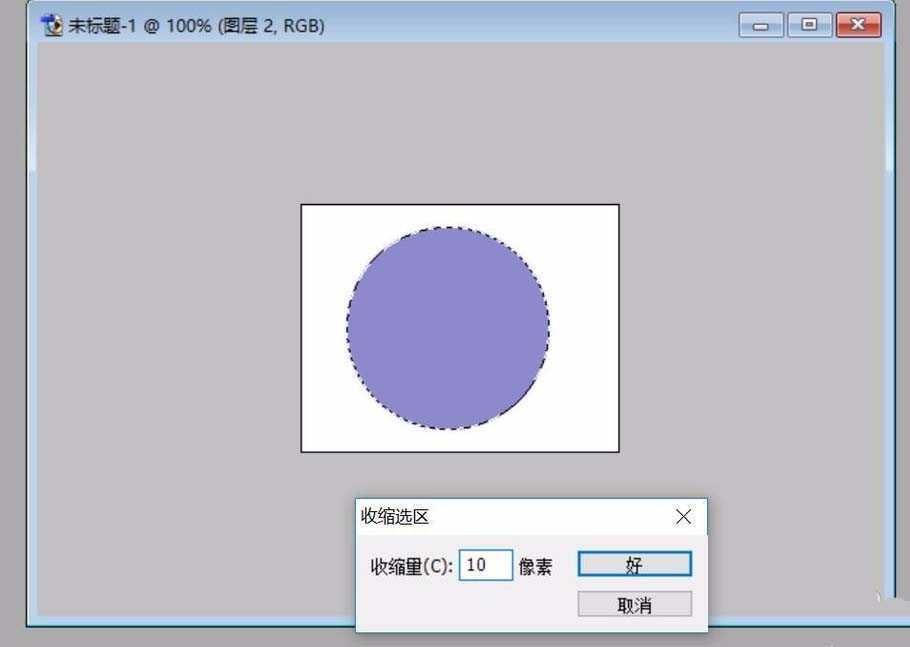Viewport: 910px width, 647px height.
Task: Confirm shrink with the 好 button
Action: pyautogui.click(x=634, y=564)
